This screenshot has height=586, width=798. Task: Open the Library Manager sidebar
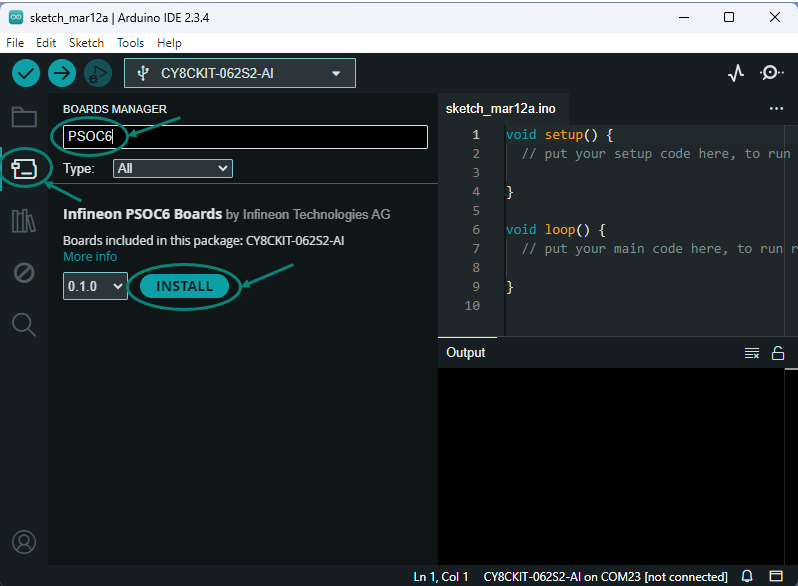tap(24, 220)
